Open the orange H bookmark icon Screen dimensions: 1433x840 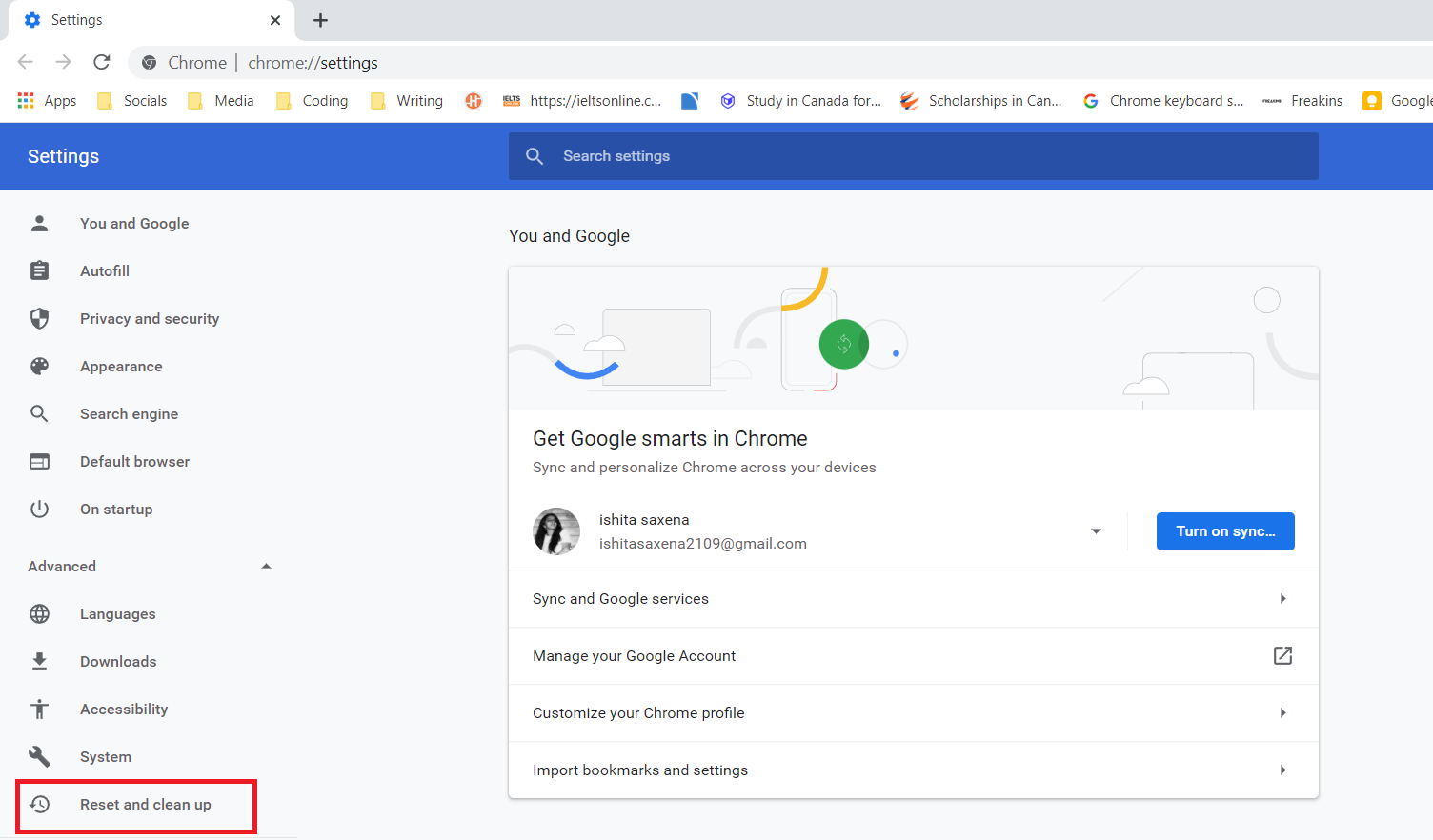click(x=474, y=101)
